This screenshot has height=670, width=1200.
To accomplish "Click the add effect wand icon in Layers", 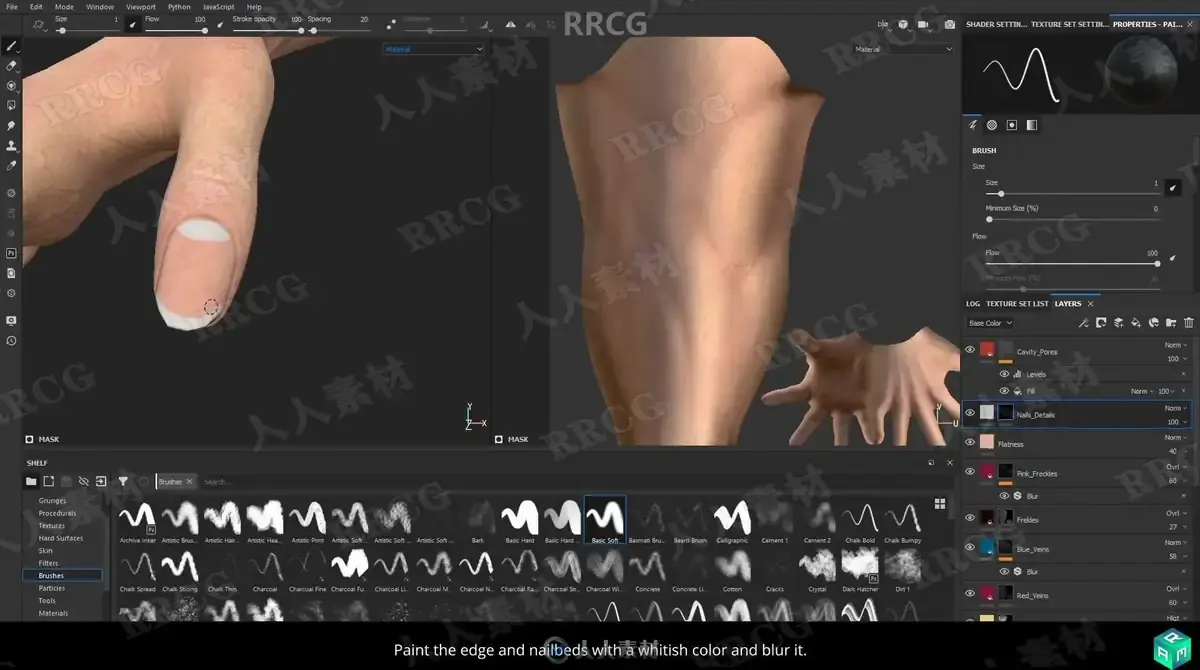I will pyautogui.click(x=1083, y=323).
